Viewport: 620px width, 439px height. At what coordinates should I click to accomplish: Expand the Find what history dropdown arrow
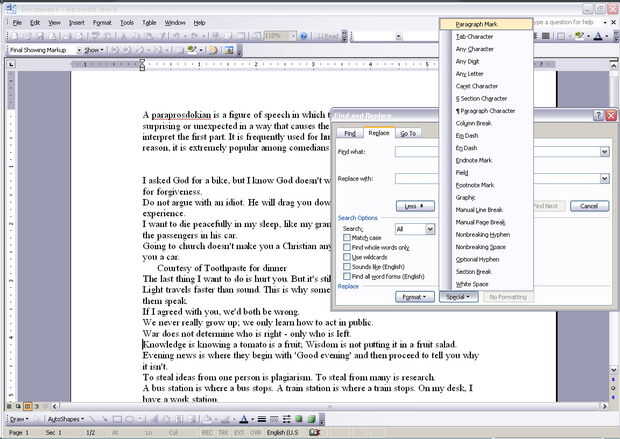(x=605, y=152)
